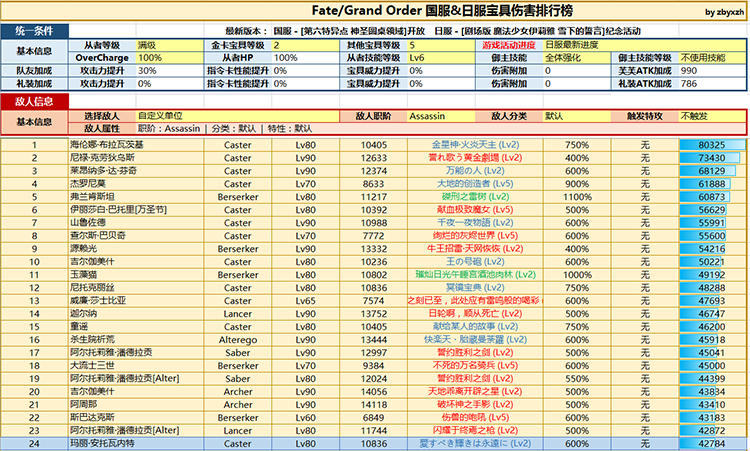Click the Lv60 cell in 斯巴达克斯 row
The width and height of the screenshot is (750, 451).
(306, 418)
